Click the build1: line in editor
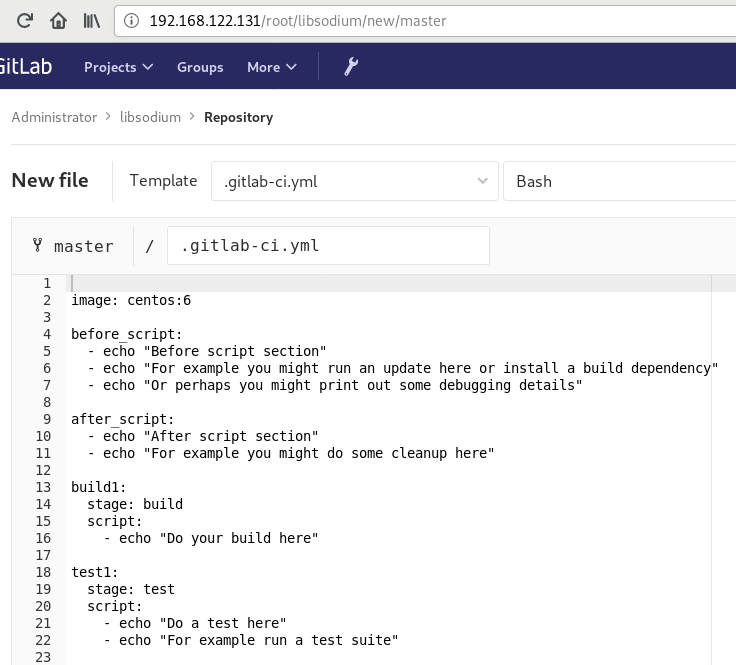This screenshot has width=736, height=665. (99, 487)
